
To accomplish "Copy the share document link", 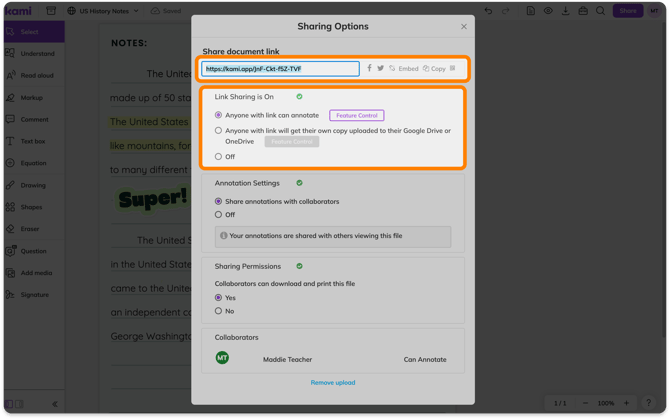I will coord(434,68).
